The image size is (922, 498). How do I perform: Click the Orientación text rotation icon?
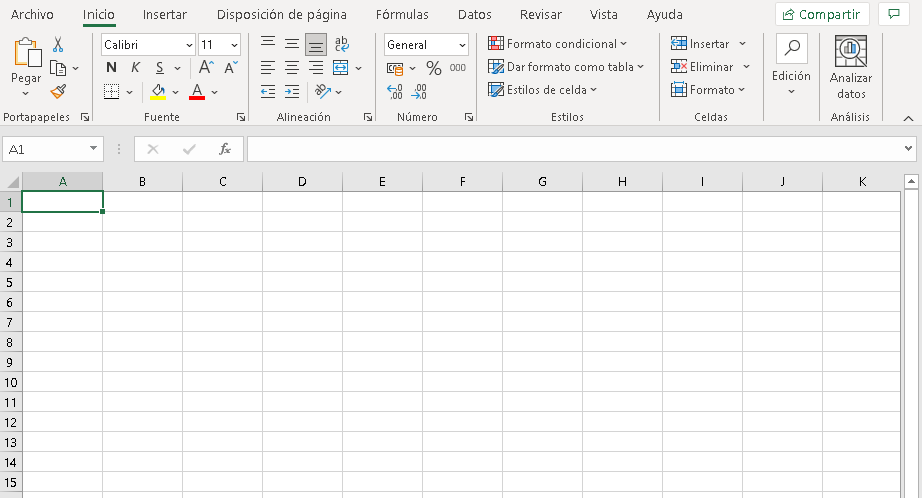click(323, 91)
